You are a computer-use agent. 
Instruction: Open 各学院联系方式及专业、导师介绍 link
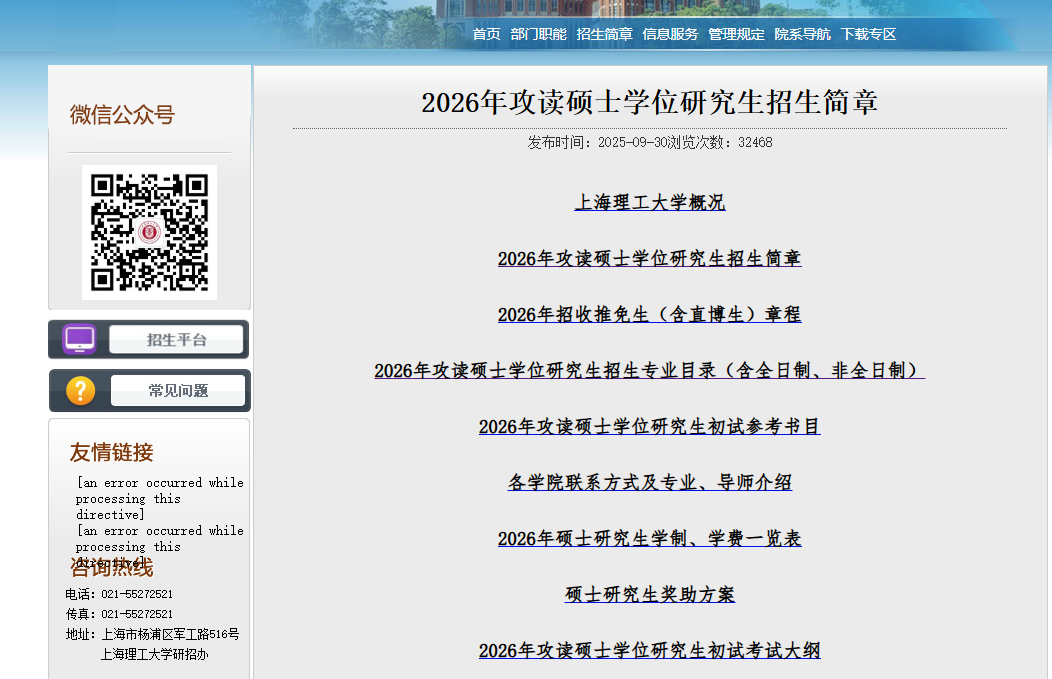pyautogui.click(x=648, y=482)
